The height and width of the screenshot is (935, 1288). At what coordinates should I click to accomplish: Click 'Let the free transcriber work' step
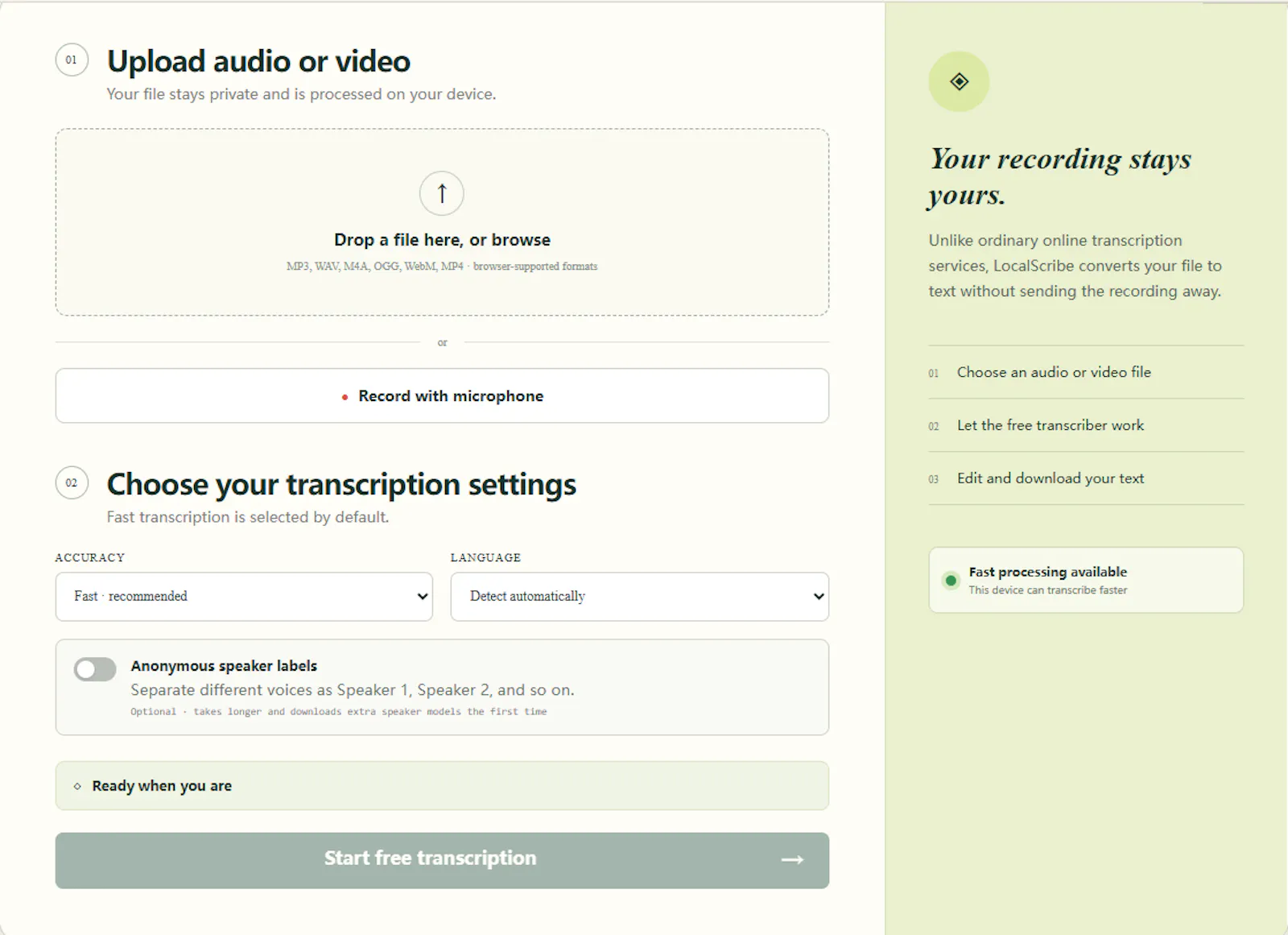pos(1086,425)
